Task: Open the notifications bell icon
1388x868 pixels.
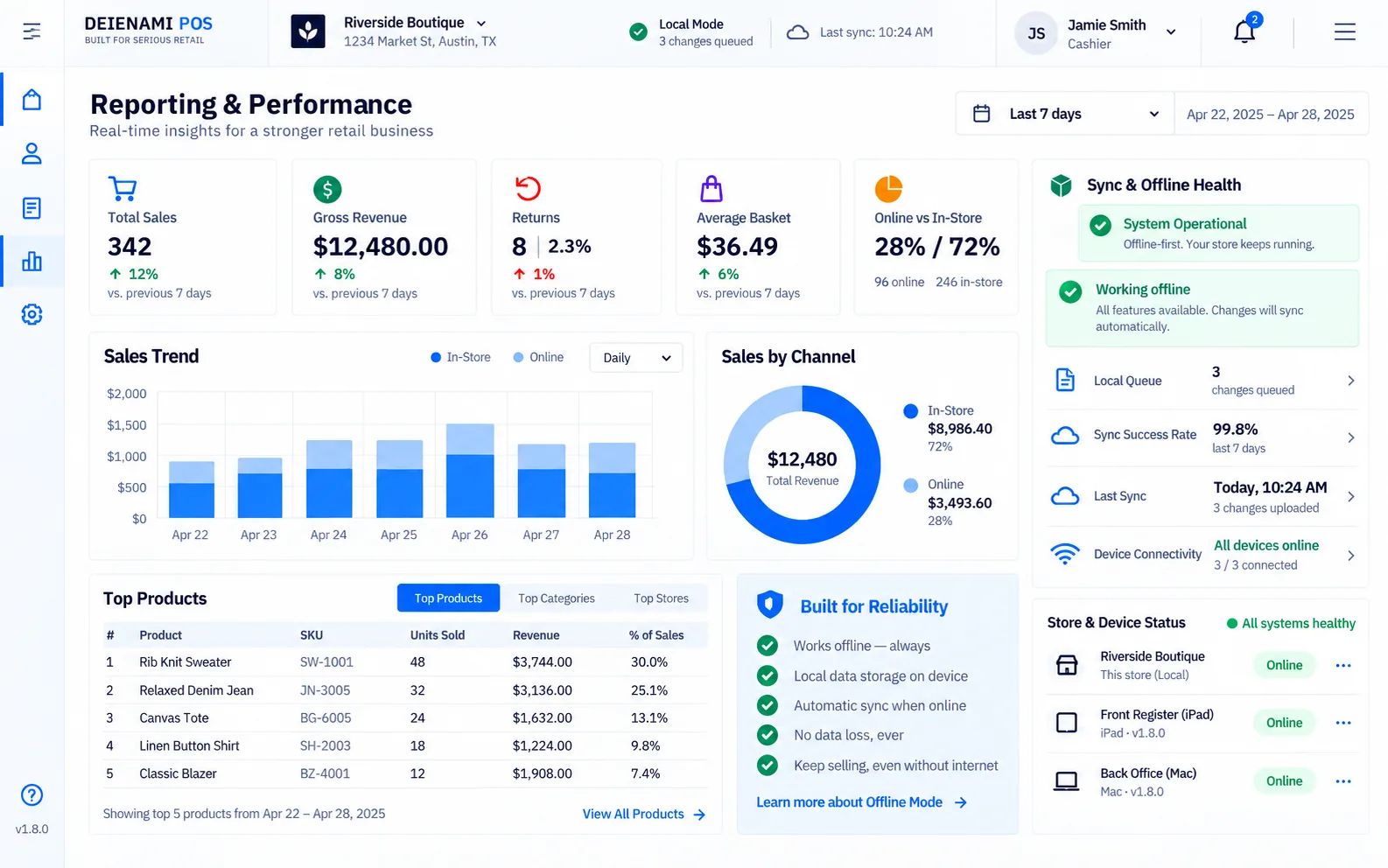Action: tap(1244, 32)
